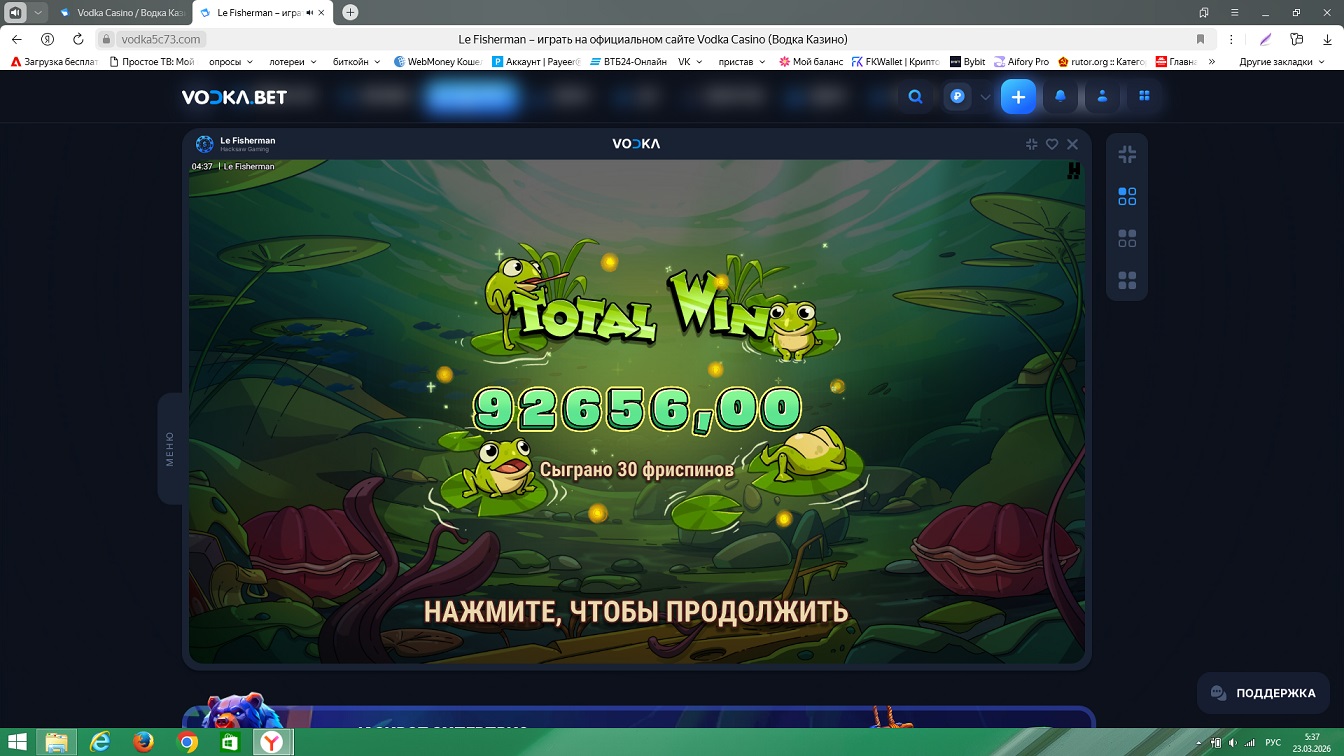Collapse game view in right sidebar
The image size is (1344, 756).
[1127, 154]
